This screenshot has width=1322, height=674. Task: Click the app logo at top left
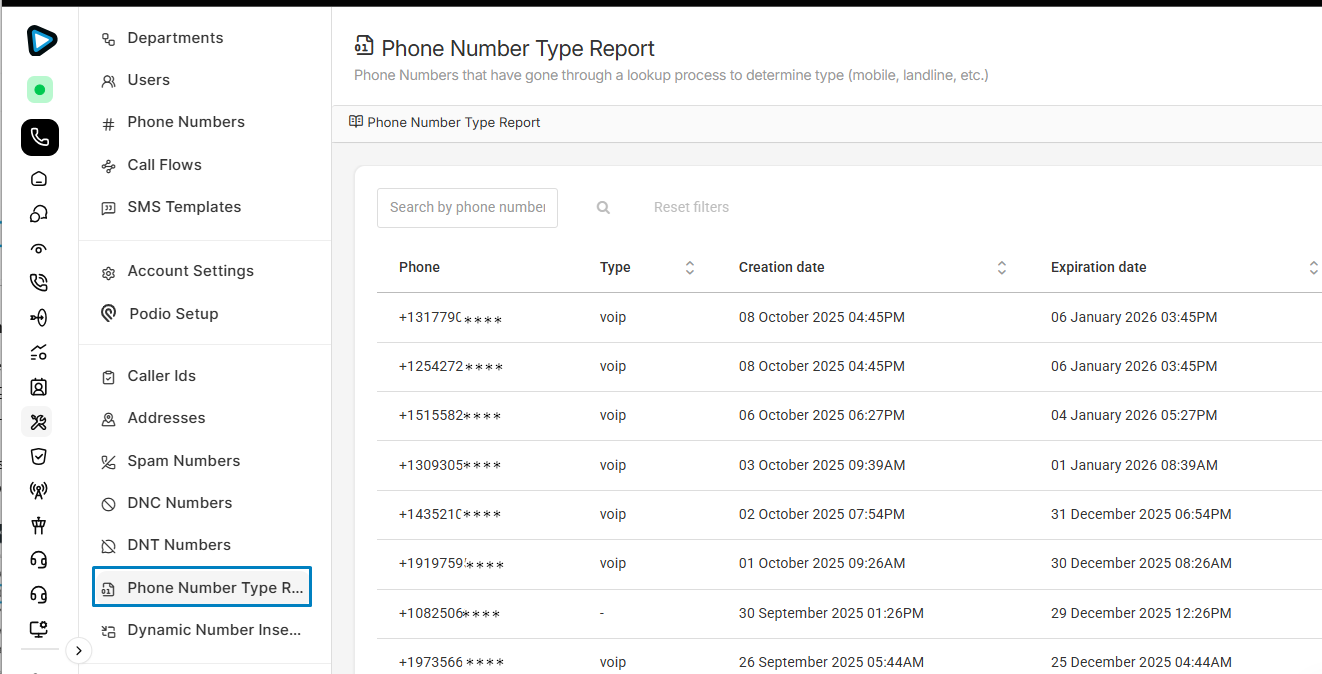coord(41,40)
